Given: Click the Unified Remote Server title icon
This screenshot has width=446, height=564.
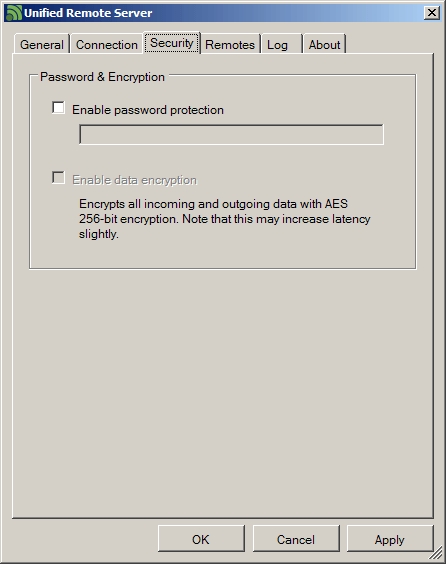Looking at the screenshot, I should (13, 13).
